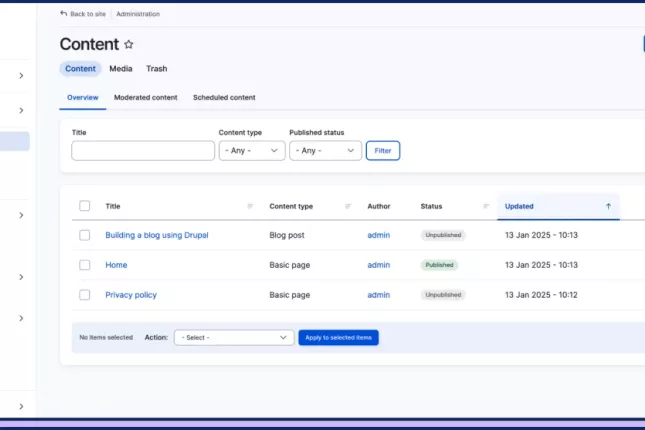This screenshot has width=645, height=430.
Task: Sort by the Title column header
Action: [113, 206]
